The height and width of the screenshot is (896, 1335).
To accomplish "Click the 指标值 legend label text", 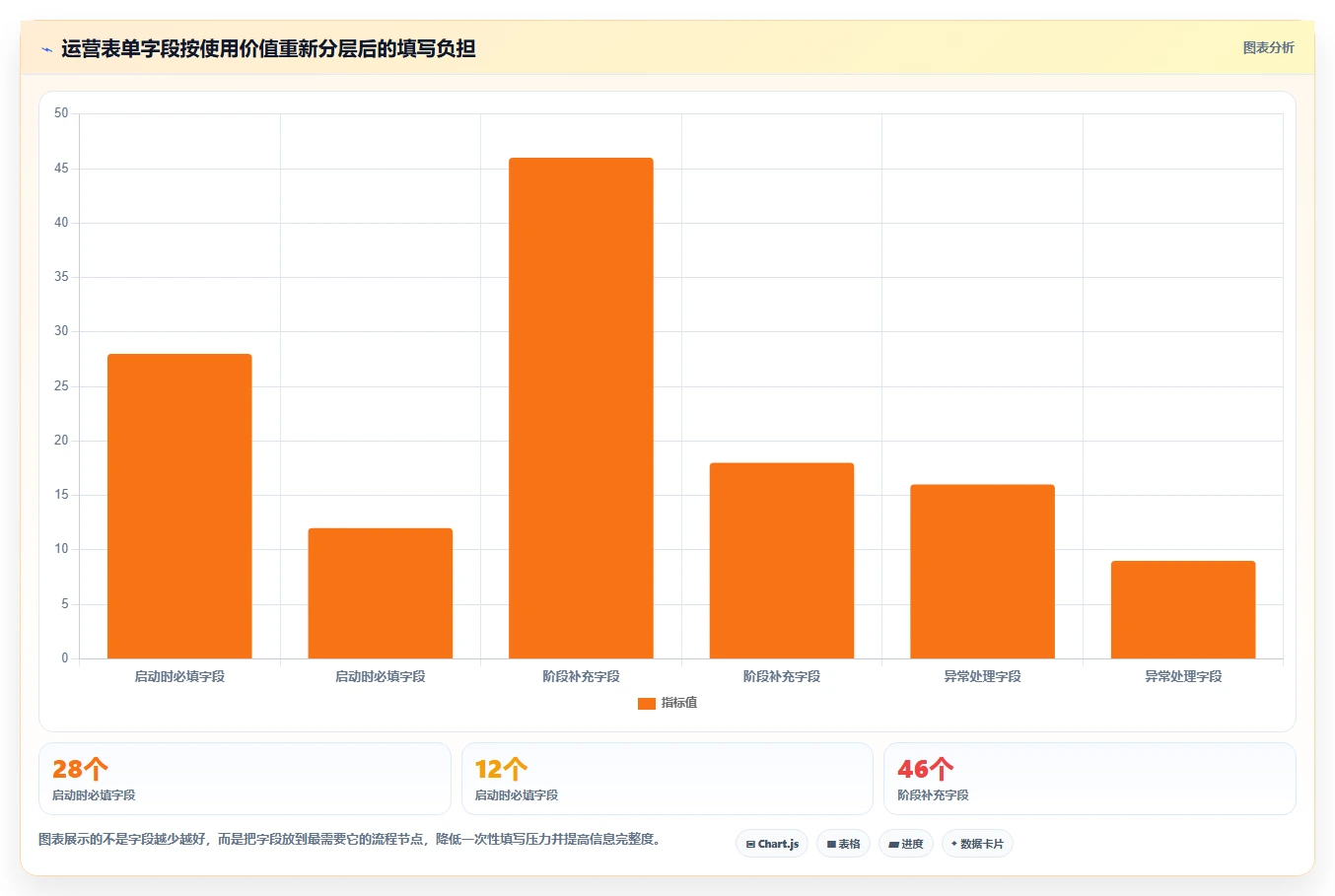I will [679, 703].
